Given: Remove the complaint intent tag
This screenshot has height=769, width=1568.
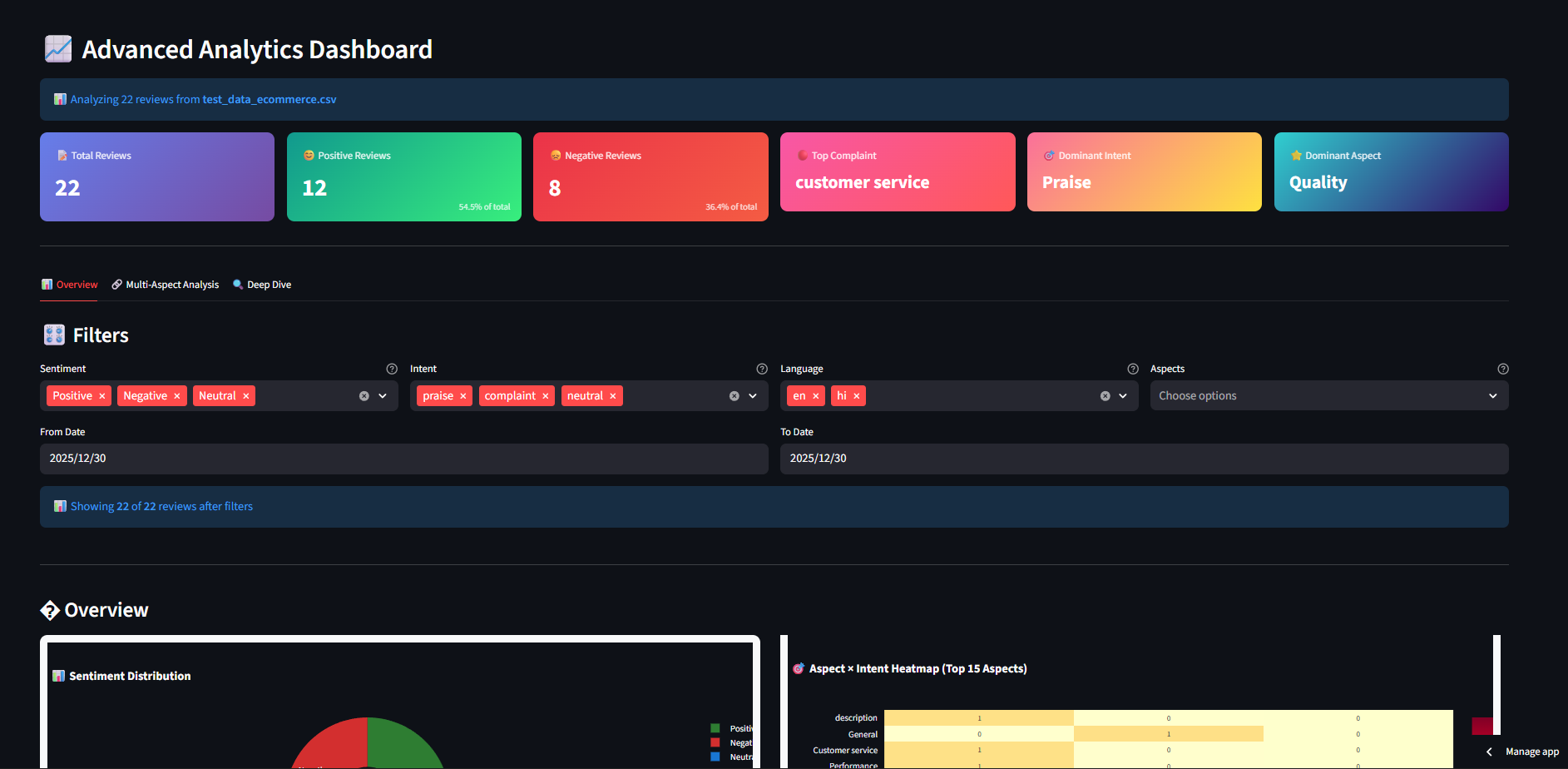Looking at the screenshot, I should click(546, 396).
